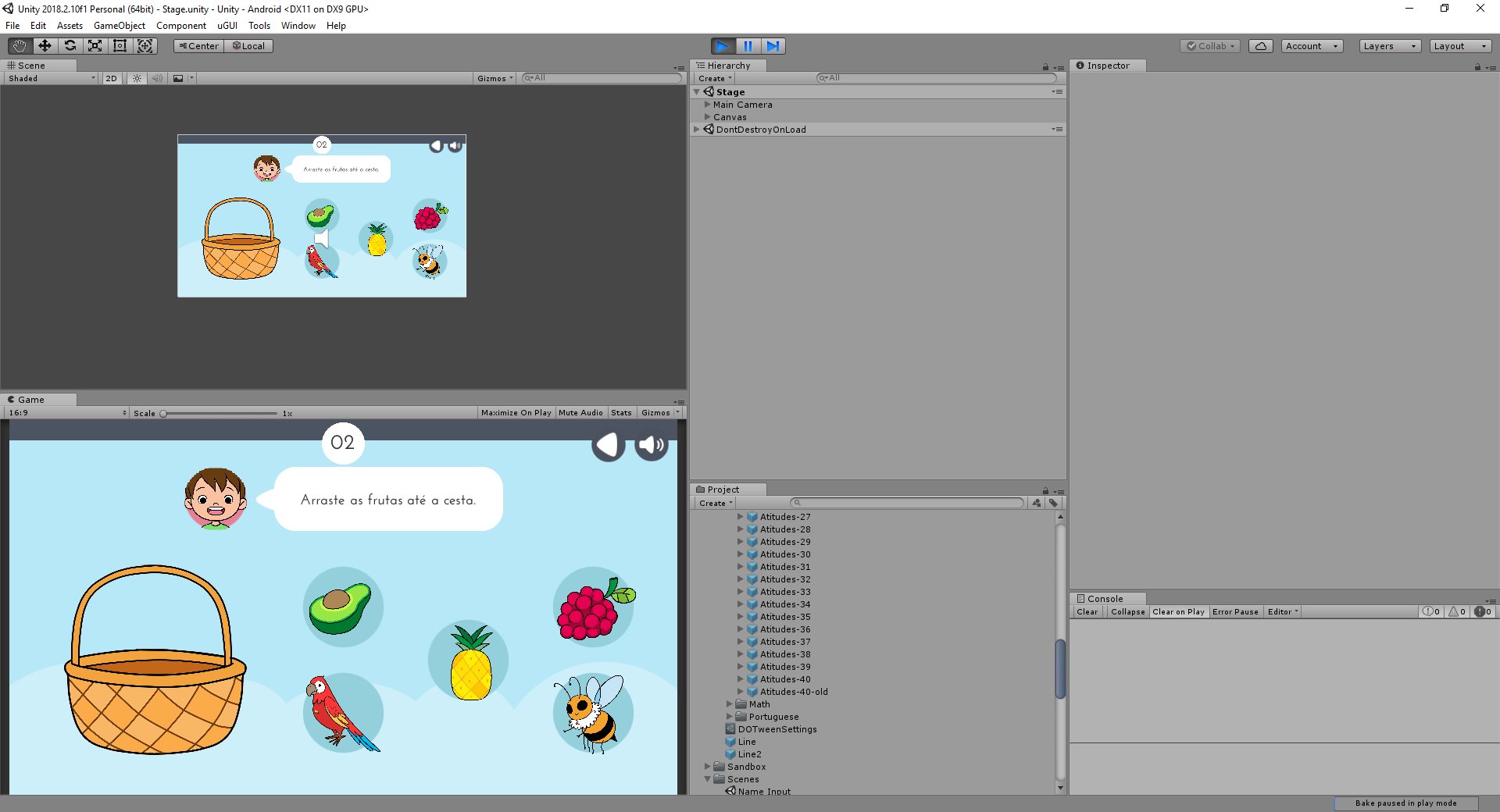Toggle Collapse in Console
The image size is (1500, 812).
pyautogui.click(x=1128, y=612)
